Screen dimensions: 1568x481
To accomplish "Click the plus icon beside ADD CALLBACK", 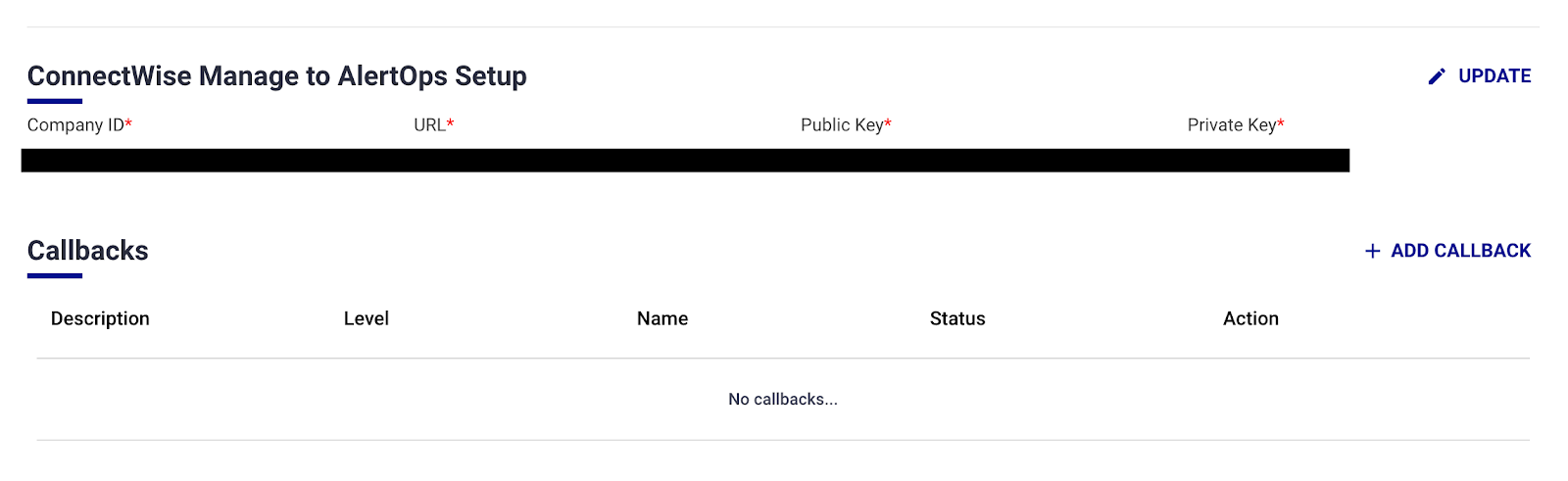I will 1372,252.
